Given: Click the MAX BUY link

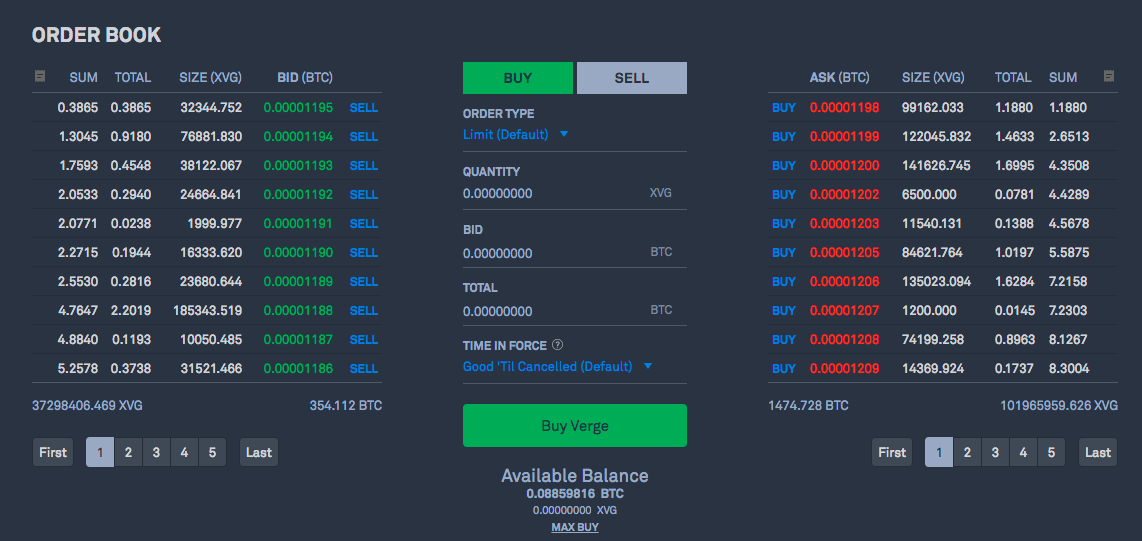Looking at the screenshot, I should pyautogui.click(x=574, y=527).
